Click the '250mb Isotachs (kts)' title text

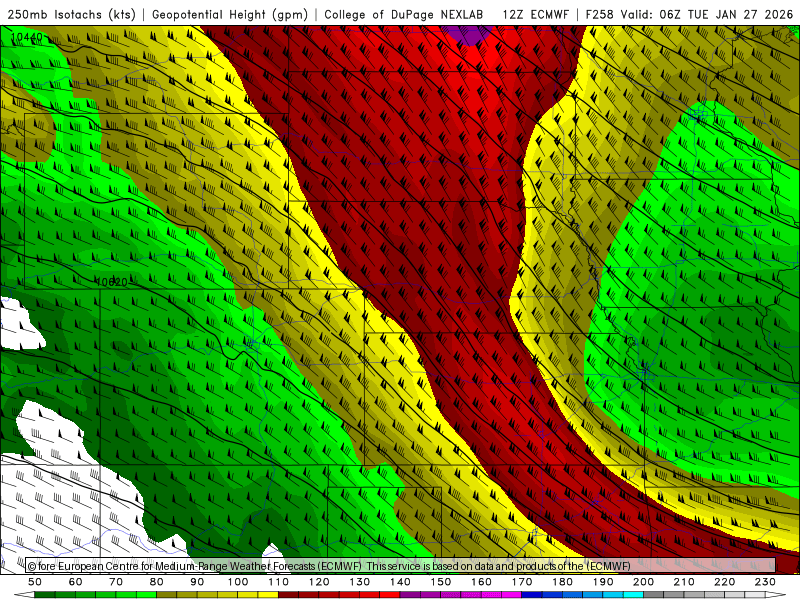point(72,15)
